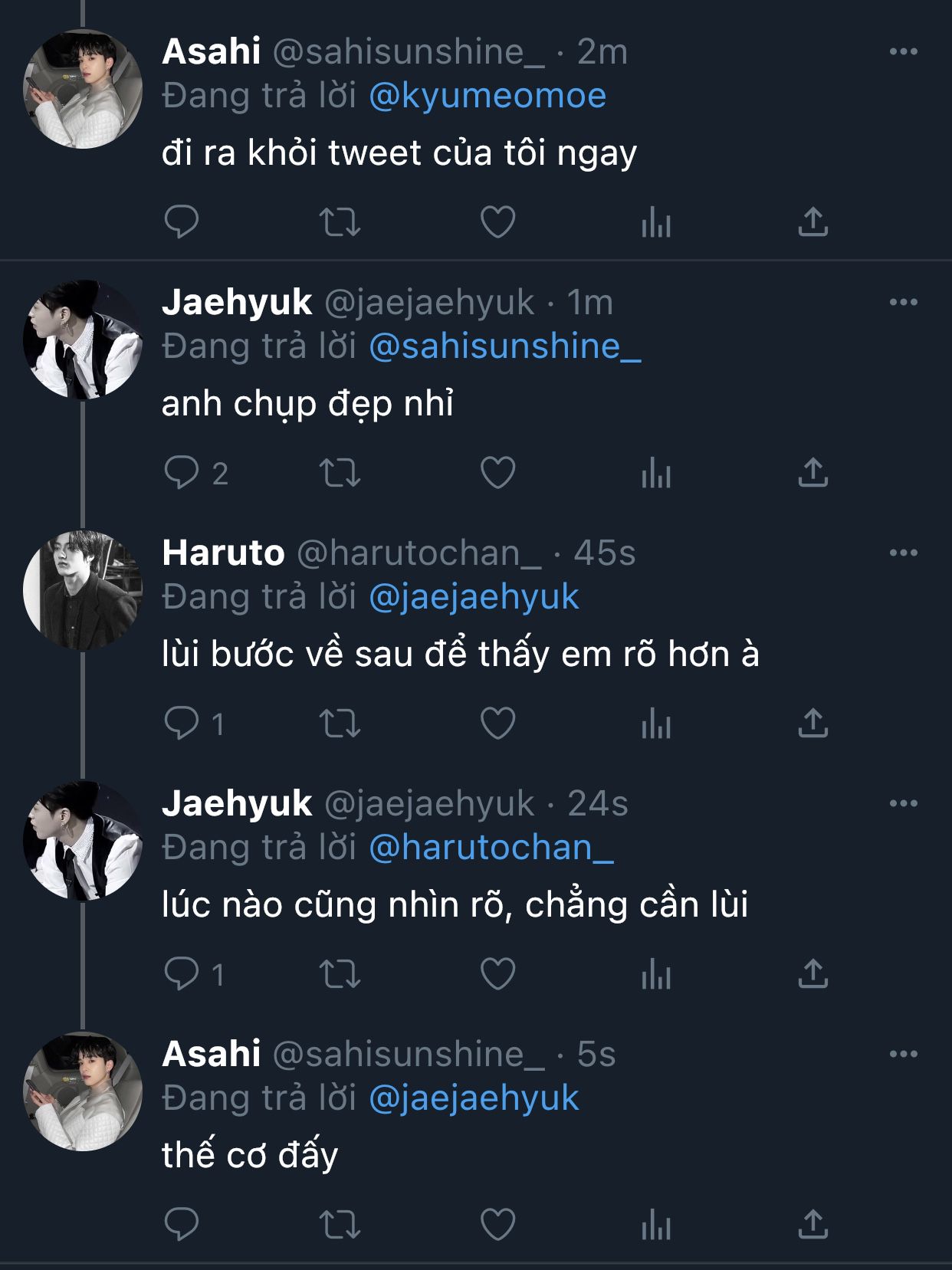Screen dimensions: 952x1270
Task: Open more options on Asahi's first tweet
Action: tap(903, 51)
